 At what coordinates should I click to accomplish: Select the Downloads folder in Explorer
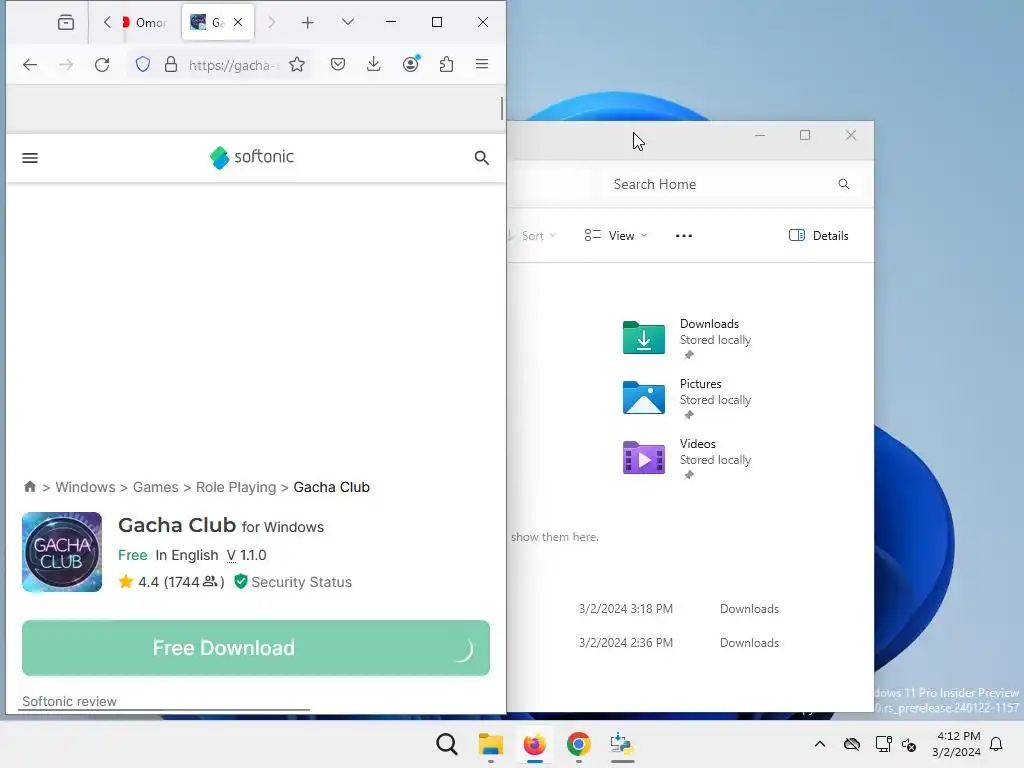tap(687, 338)
